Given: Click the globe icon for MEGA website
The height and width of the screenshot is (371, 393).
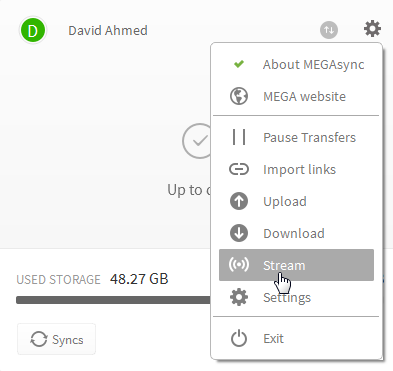Looking at the screenshot, I should pos(239,96).
